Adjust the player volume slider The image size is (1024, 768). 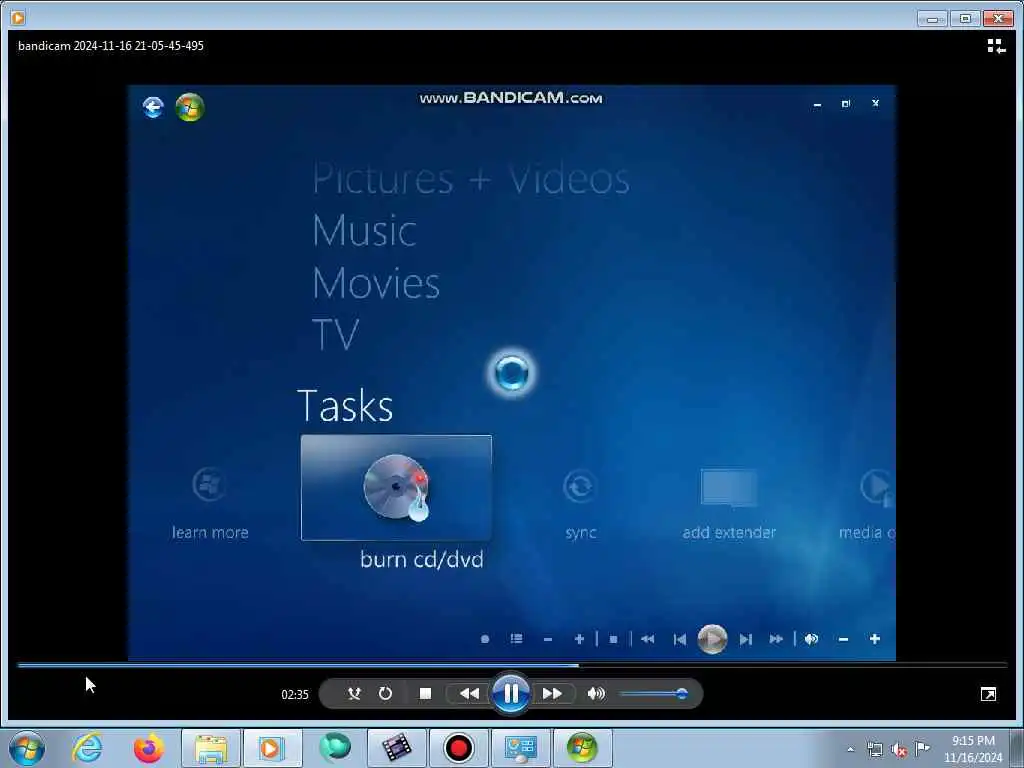pos(653,694)
